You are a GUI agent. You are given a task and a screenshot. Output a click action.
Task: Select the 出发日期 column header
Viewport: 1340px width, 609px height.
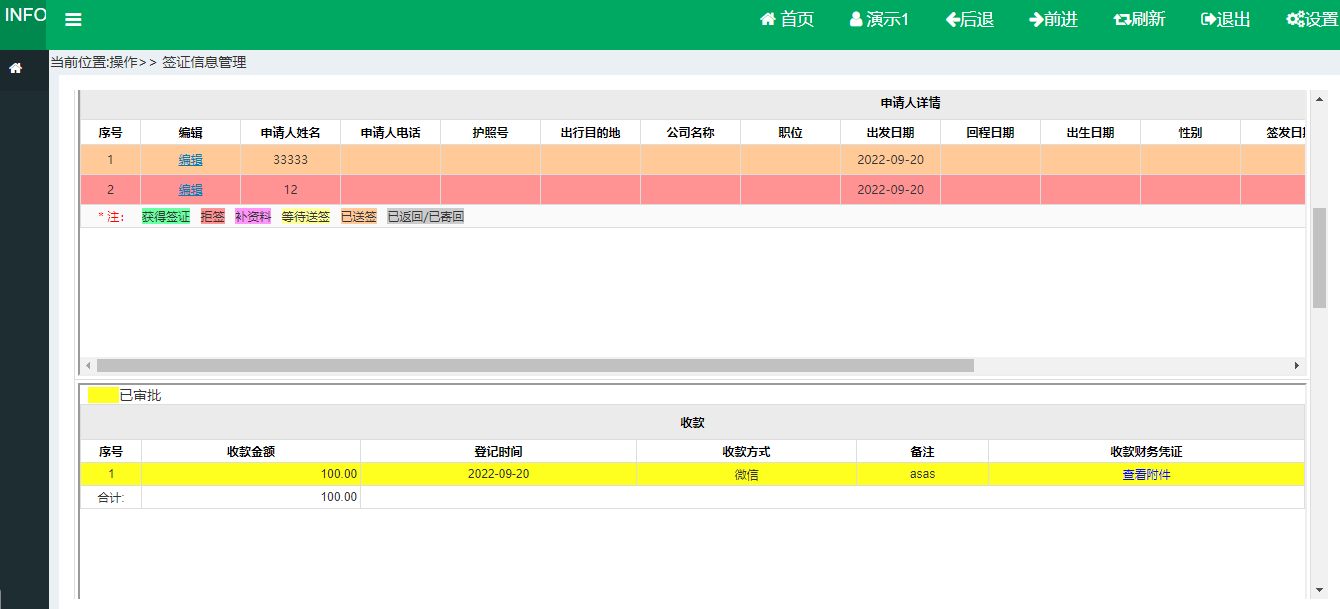click(x=890, y=133)
